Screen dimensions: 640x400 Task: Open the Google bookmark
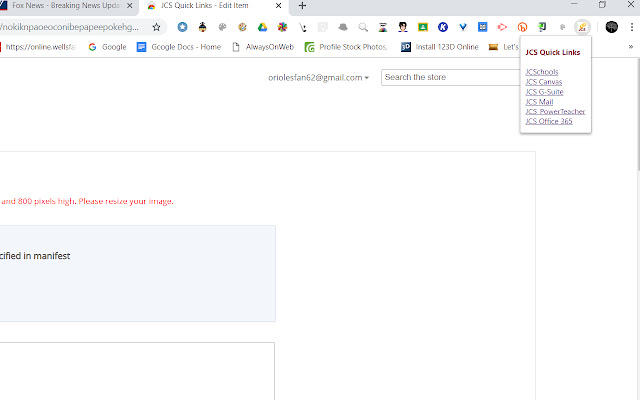pos(107,47)
